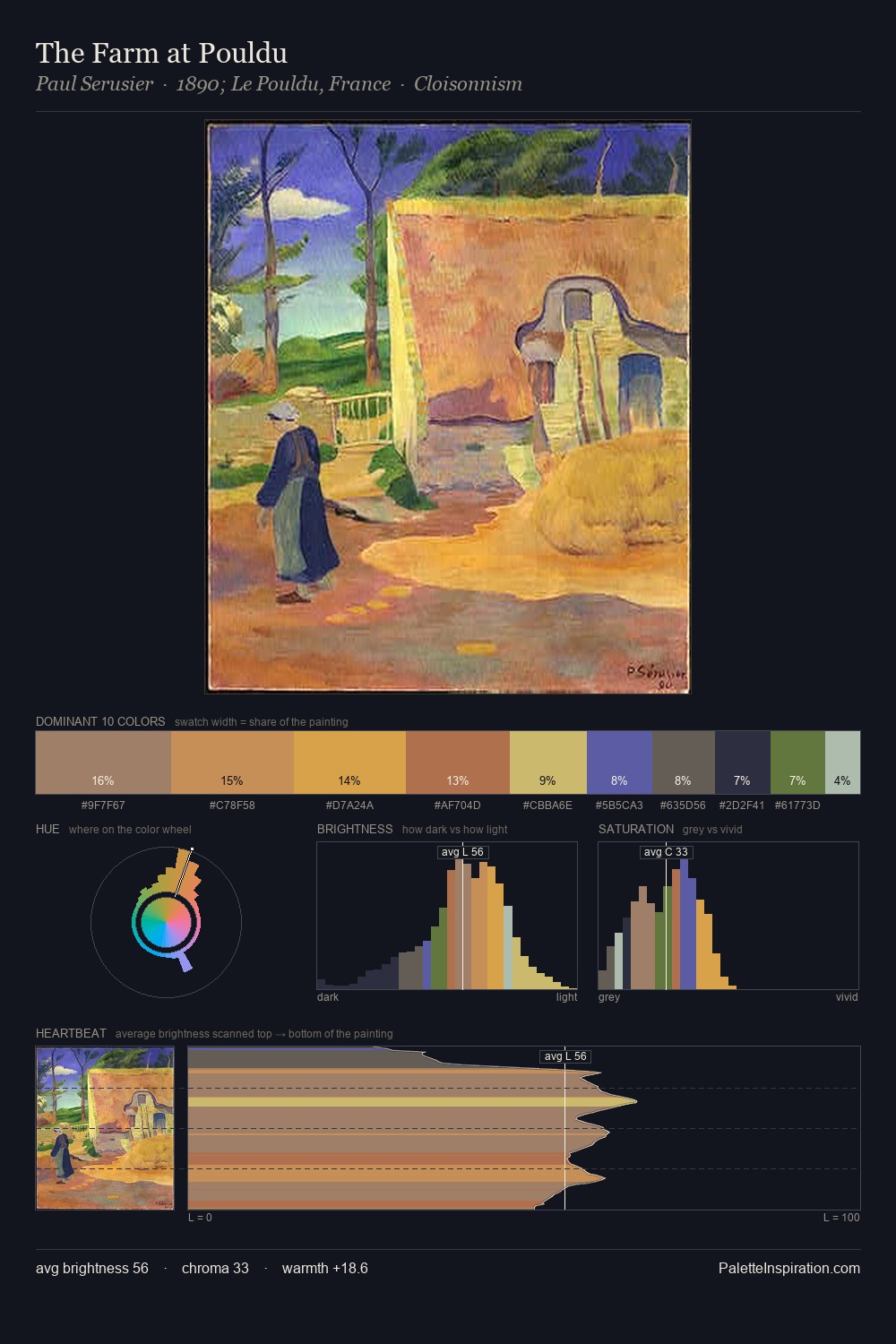
Task: Click 'avg L 56' label in Brightness histogram
Action: 462,852
